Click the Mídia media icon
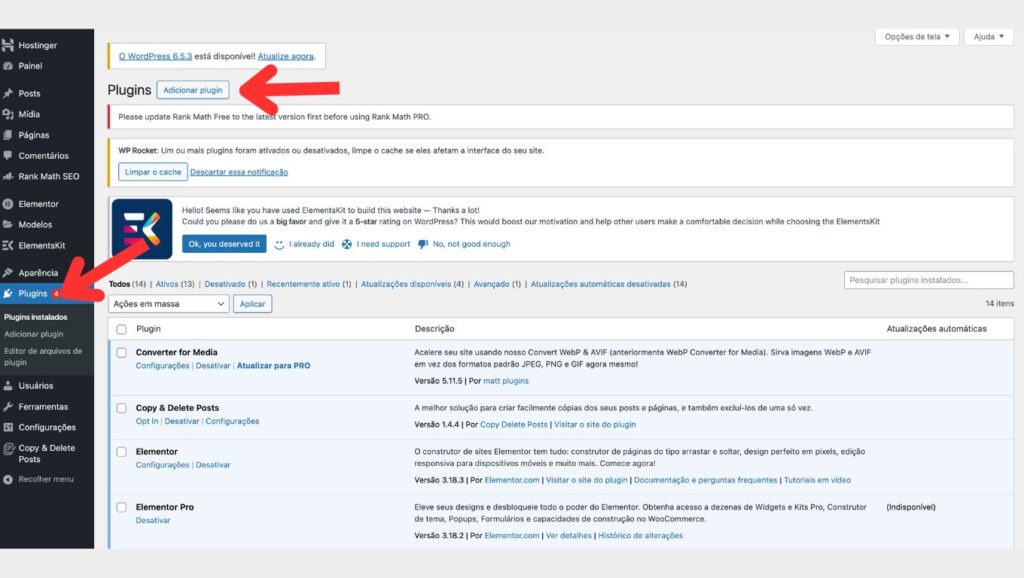 click(x=8, y=114)
